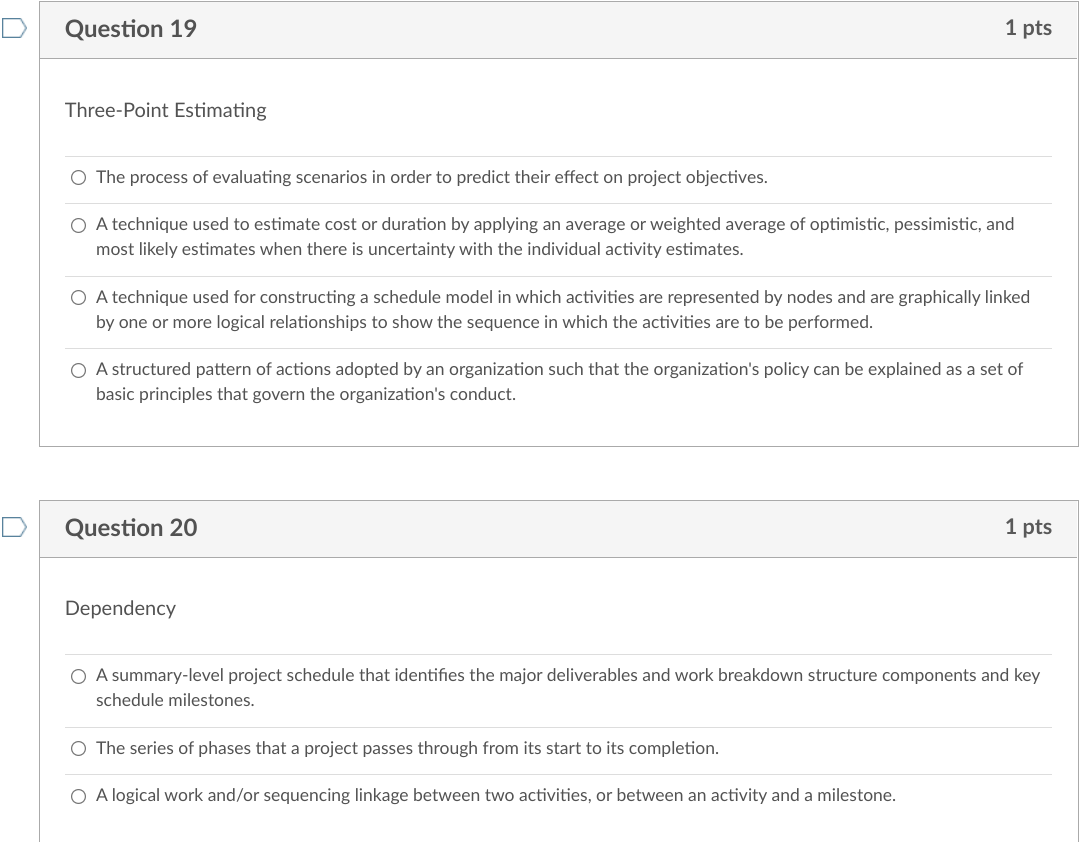
Task: Choose the summary-level project schedule answer
Action: 78,675
